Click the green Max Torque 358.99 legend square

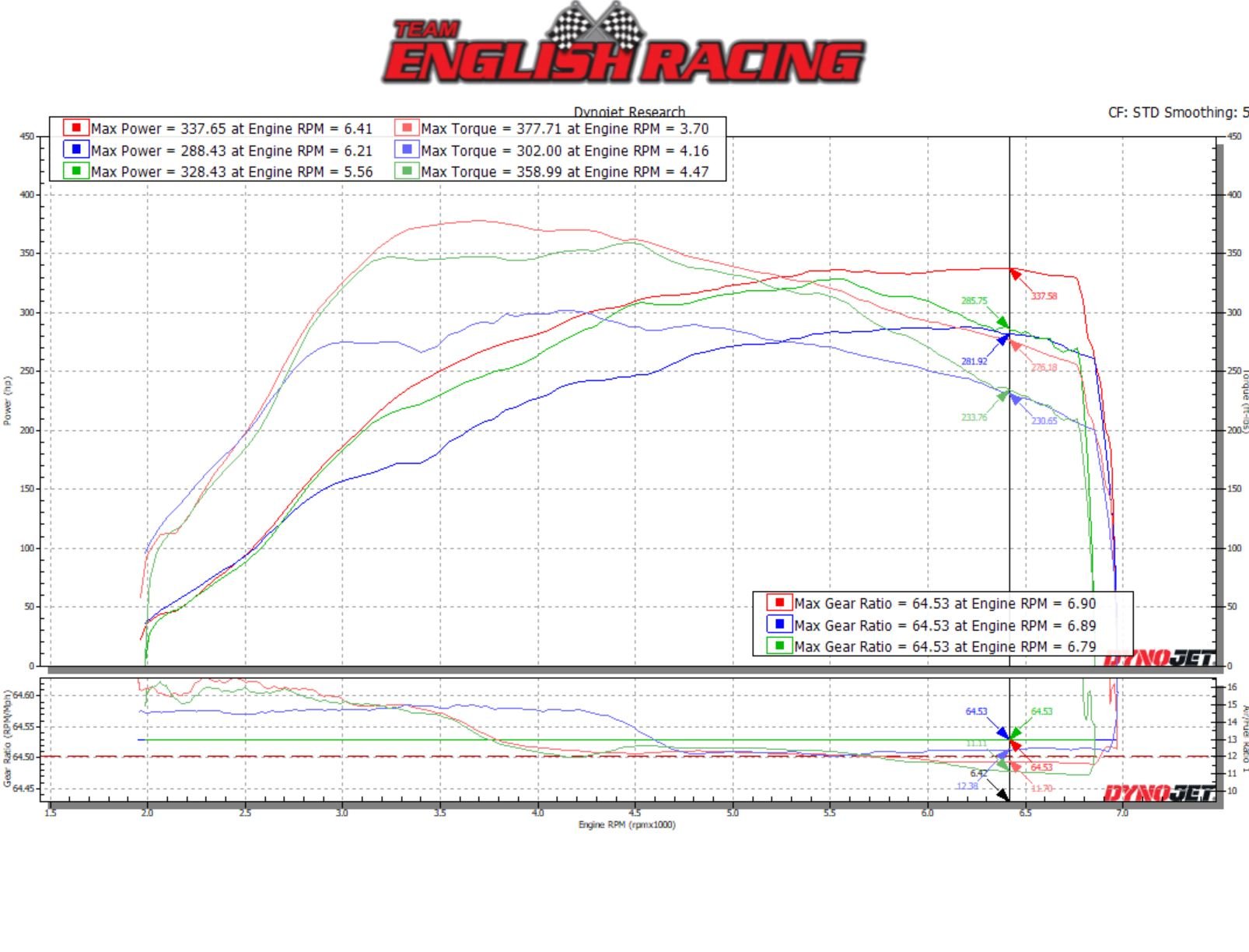tap(405, 172)
